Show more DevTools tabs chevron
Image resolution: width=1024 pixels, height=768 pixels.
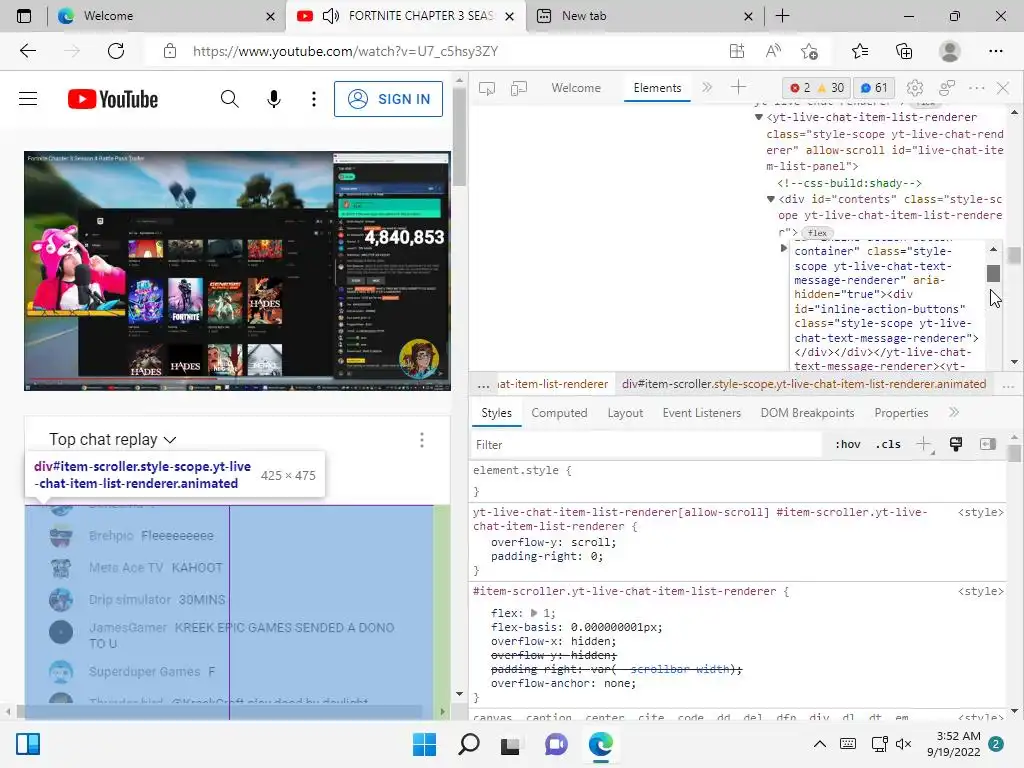click(707, 87)
